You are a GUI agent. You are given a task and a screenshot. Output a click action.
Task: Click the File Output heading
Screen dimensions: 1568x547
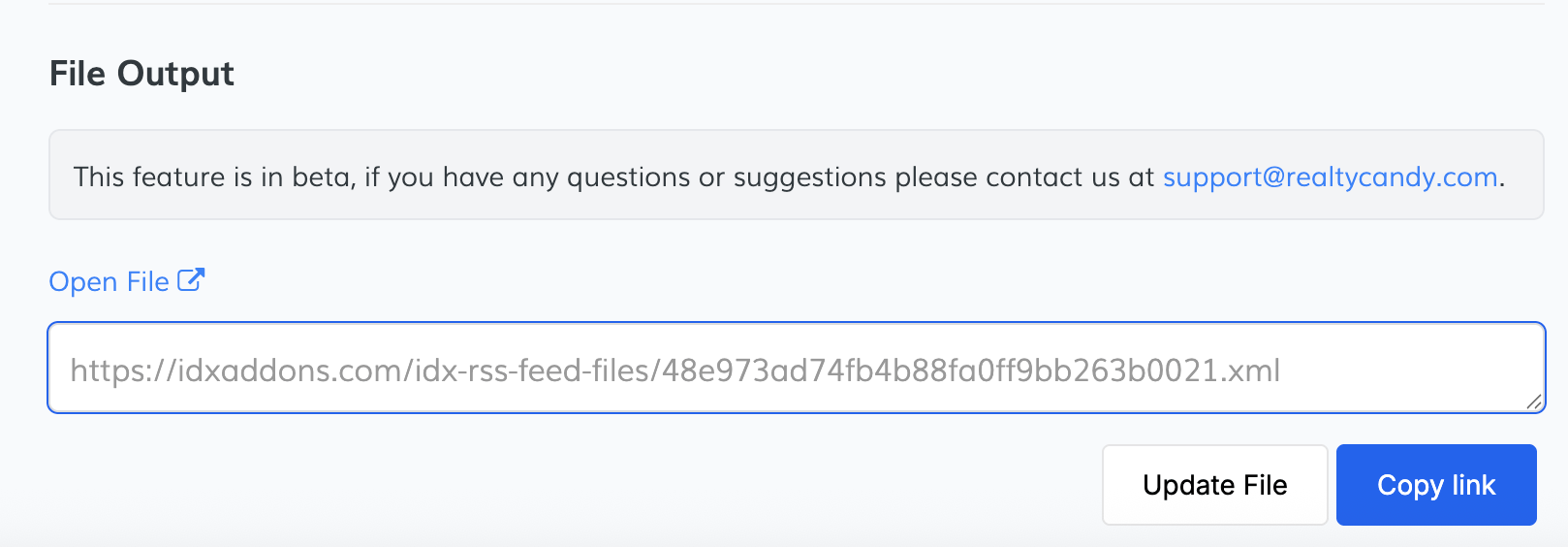click(x=141, y=74)
